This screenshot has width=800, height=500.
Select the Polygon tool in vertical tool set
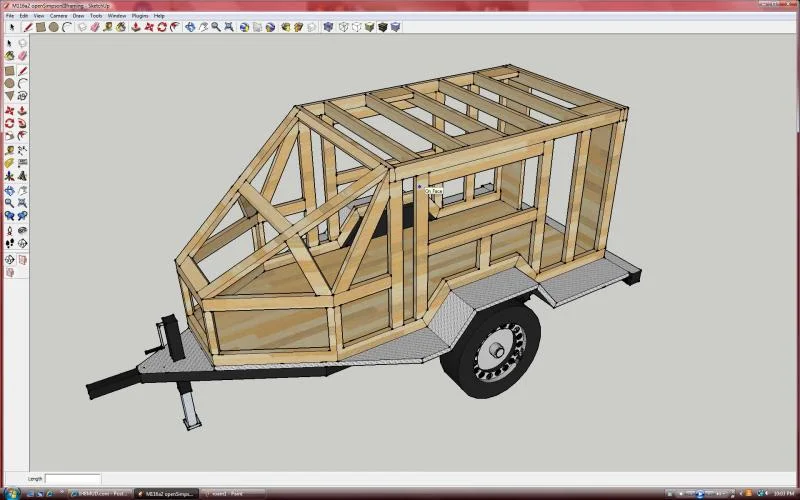click(x=9, y=96)
